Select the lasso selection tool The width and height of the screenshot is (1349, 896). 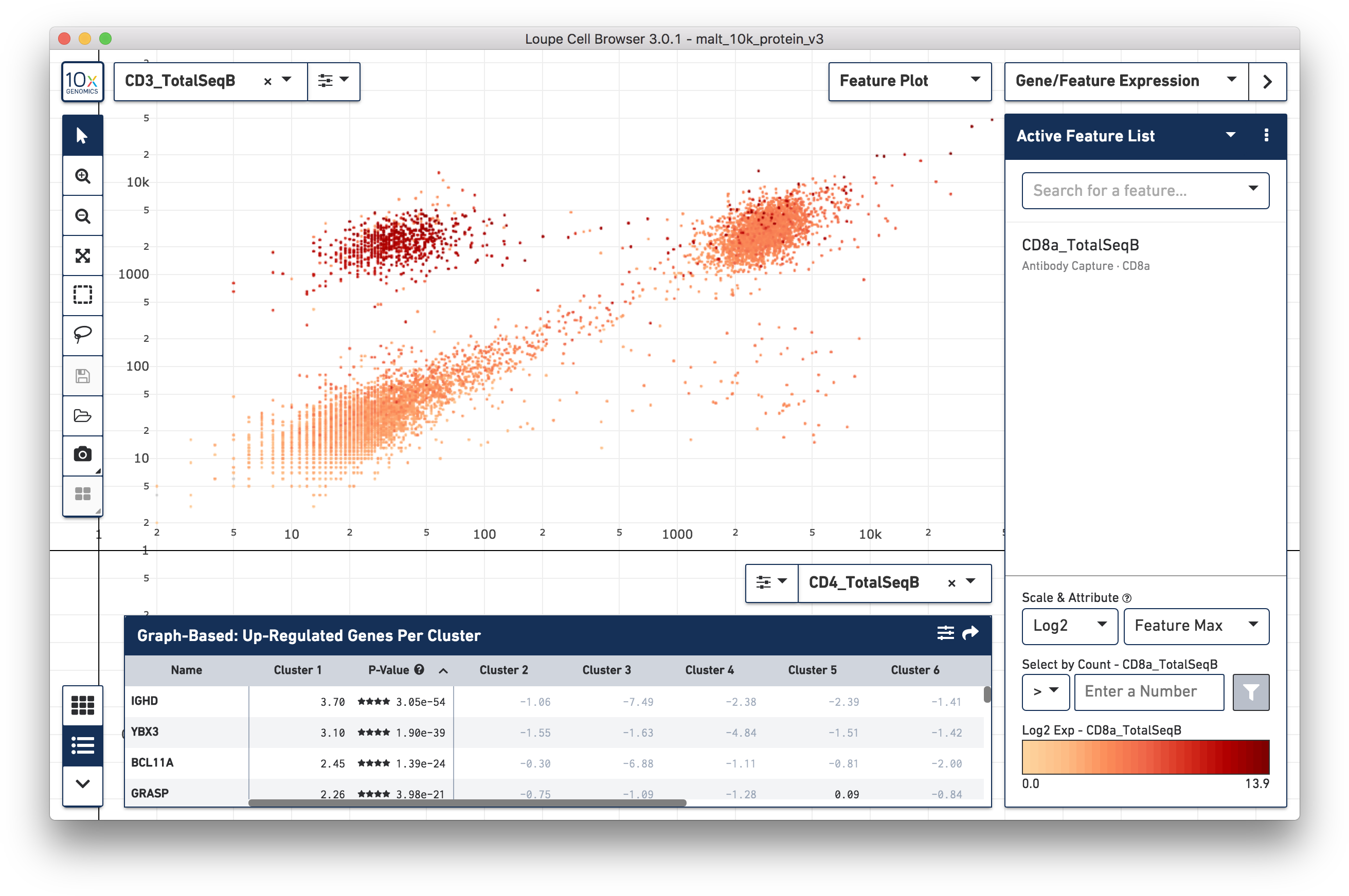[82, 334]
